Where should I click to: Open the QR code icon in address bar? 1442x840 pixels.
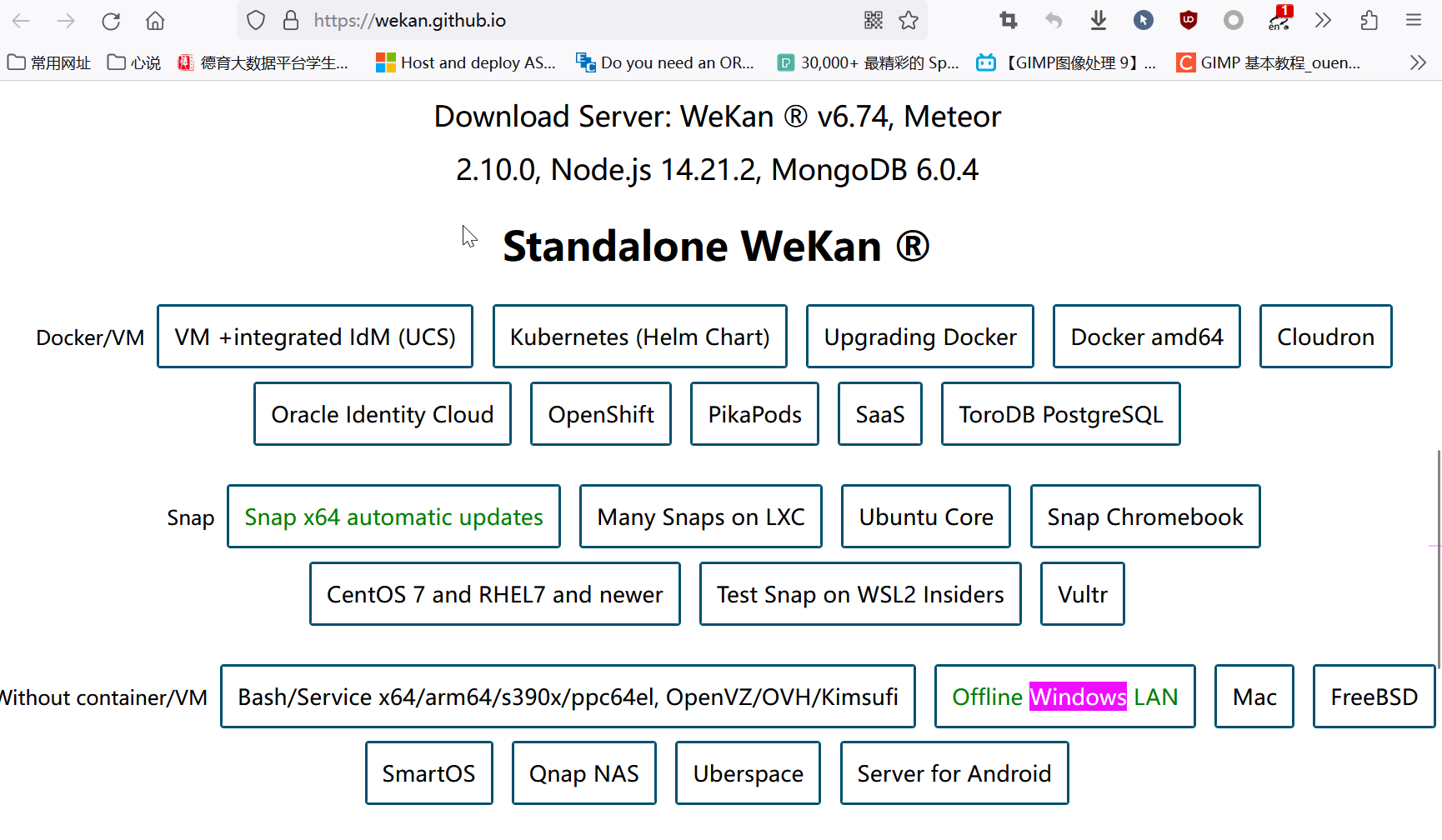(x=874, y=21)
